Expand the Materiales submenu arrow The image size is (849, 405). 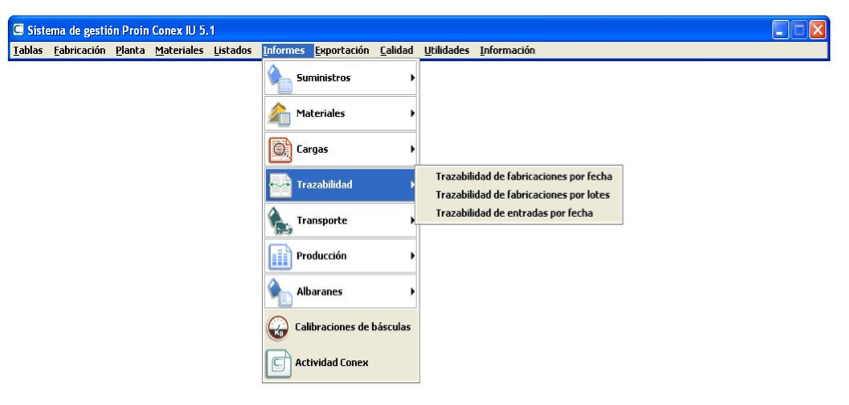(x=413, y=114)
